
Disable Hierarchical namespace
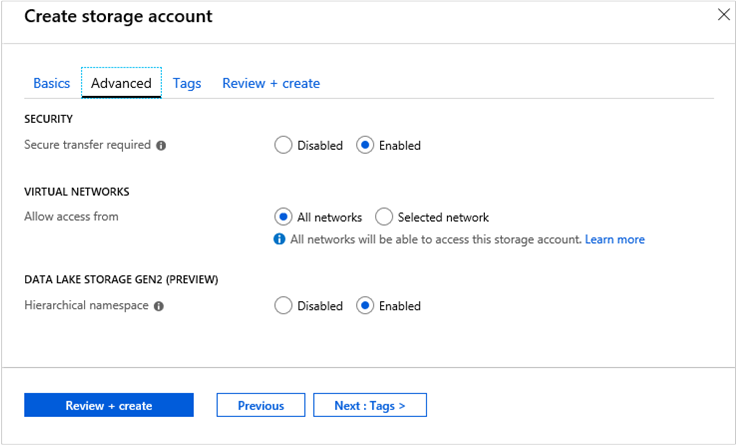click(x=284, y=306)
